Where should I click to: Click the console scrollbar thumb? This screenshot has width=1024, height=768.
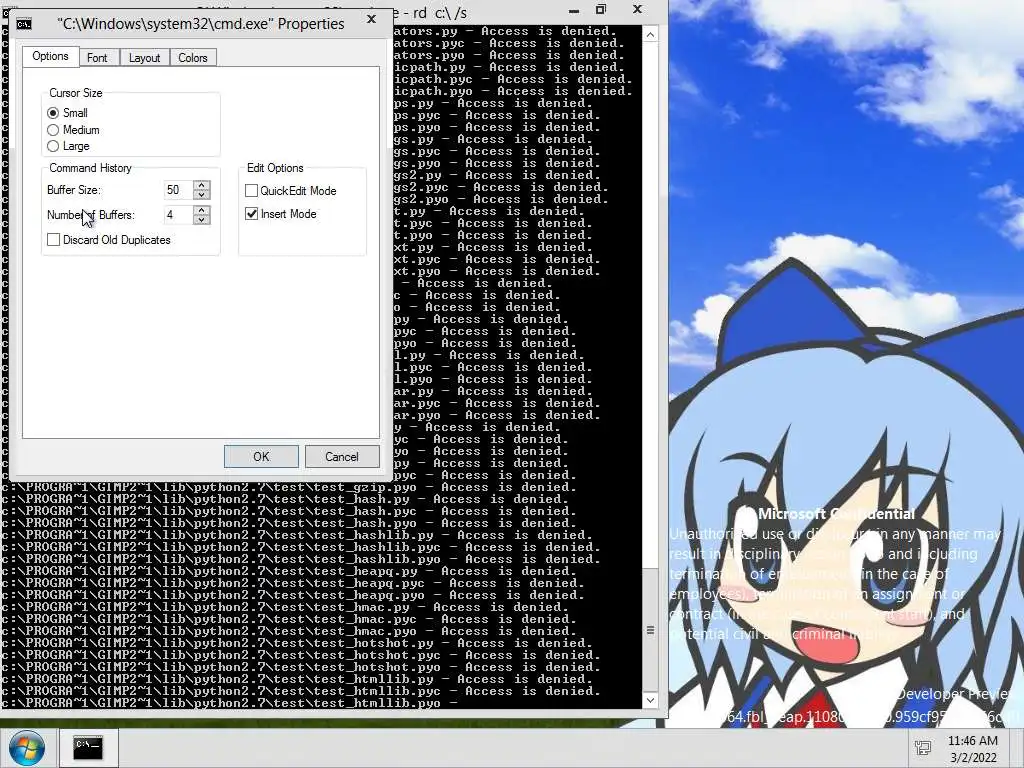650,630
